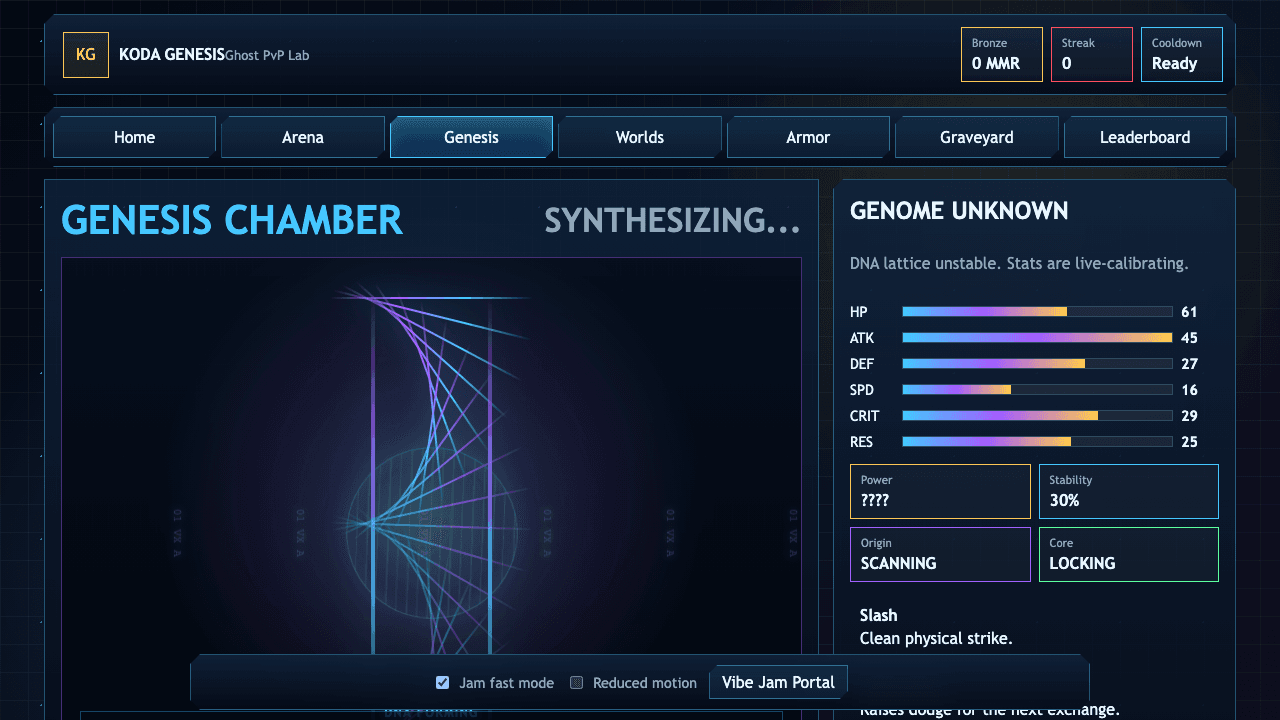Disable the Jam fast mode checkbox
This screenshot has width=1280, height=720.
[x=442, y=683]
